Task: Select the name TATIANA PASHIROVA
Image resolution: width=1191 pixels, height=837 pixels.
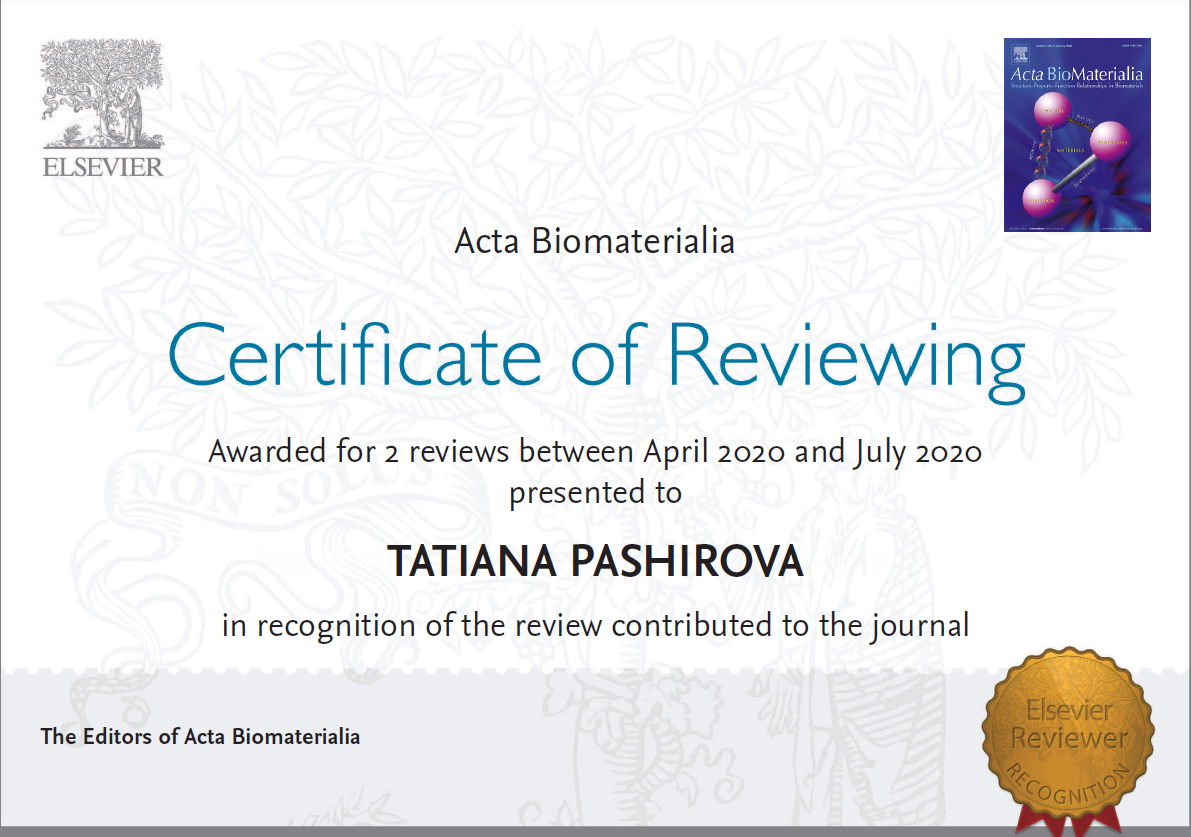Action: 596,561
